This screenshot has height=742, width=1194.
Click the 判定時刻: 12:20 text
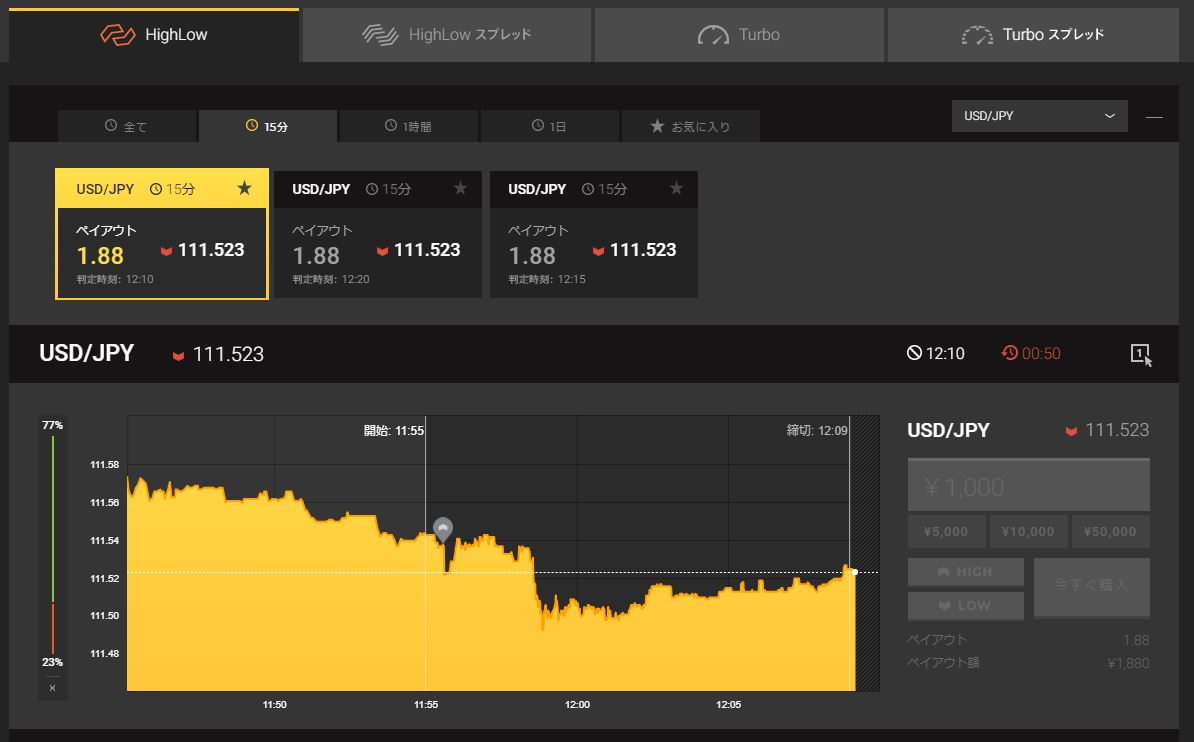(x=331, y=280)
